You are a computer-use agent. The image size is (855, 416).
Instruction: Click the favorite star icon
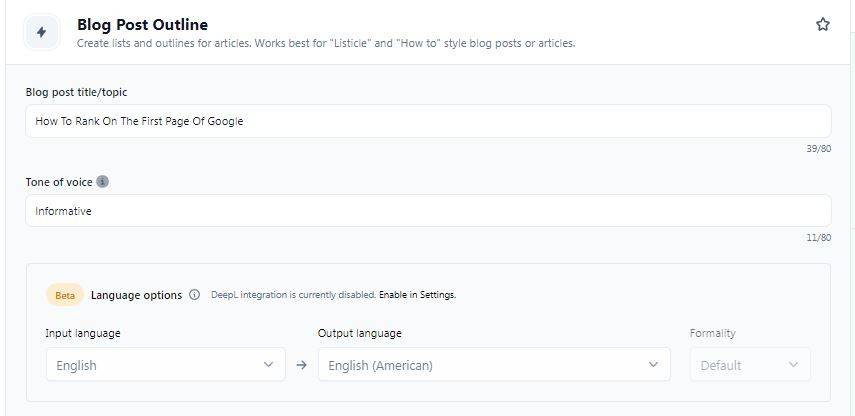tap(823, 25)
